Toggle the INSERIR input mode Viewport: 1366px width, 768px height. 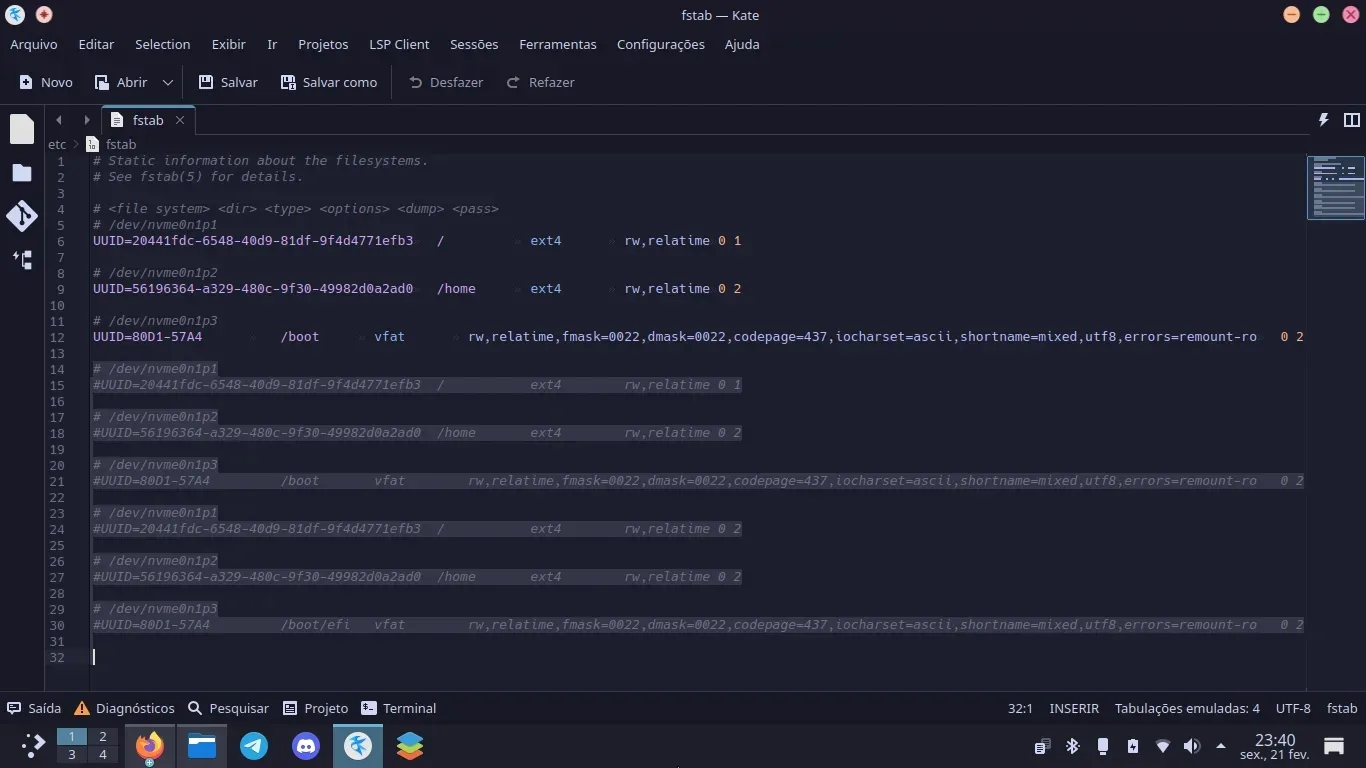[x=1073, y=708]
